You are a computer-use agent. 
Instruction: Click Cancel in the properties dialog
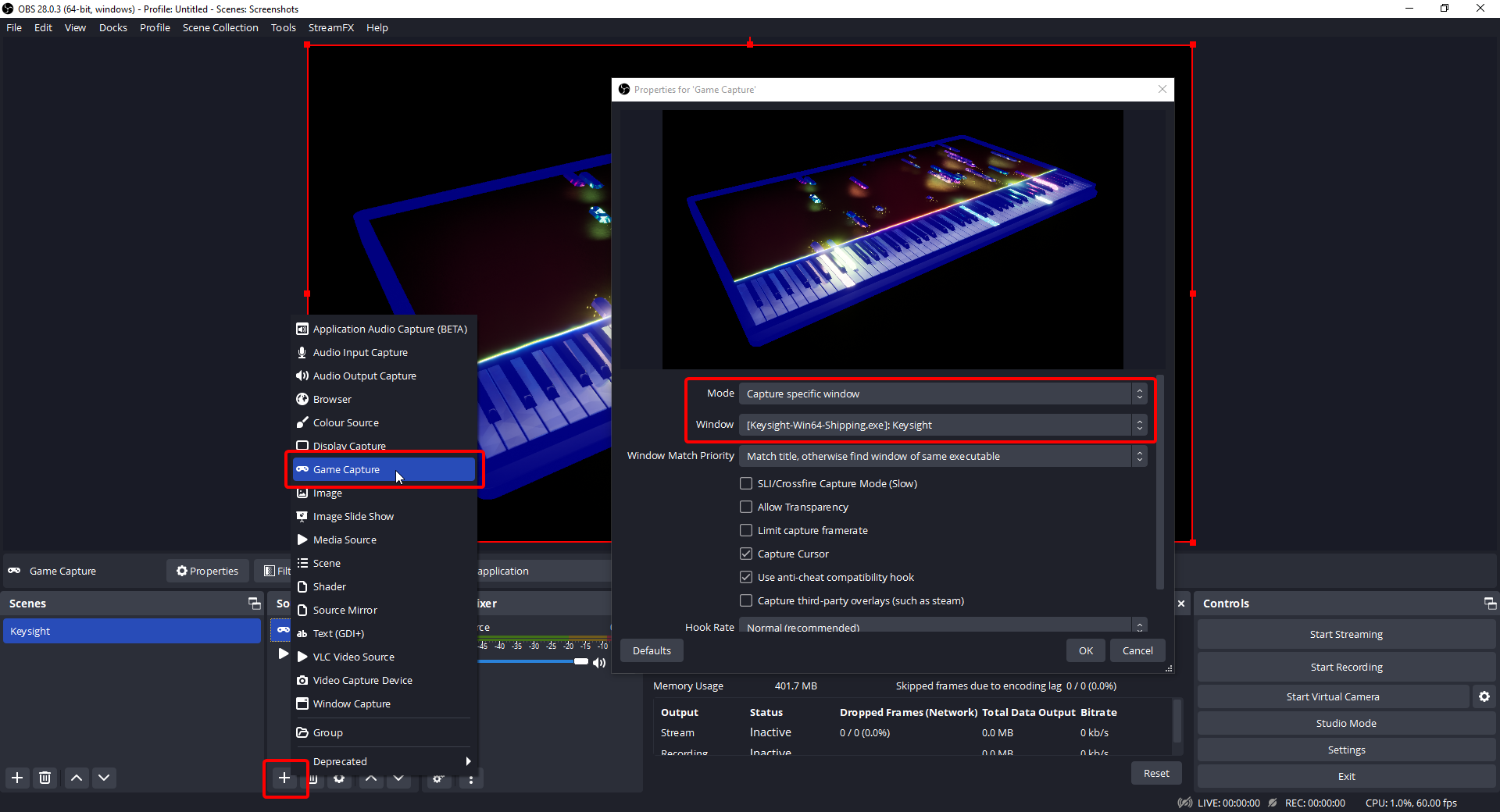(x=1137, y=650)
